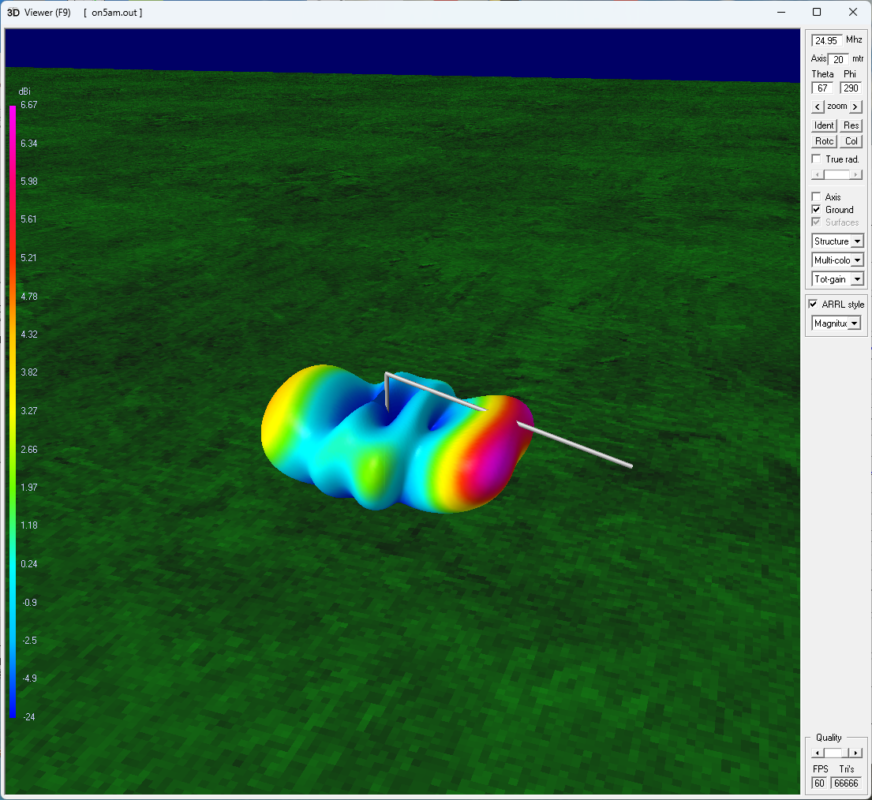872x800 pixels.
Task: Close the 3D Viewer window
Action: pyautogui.click(x=853, y=12)
